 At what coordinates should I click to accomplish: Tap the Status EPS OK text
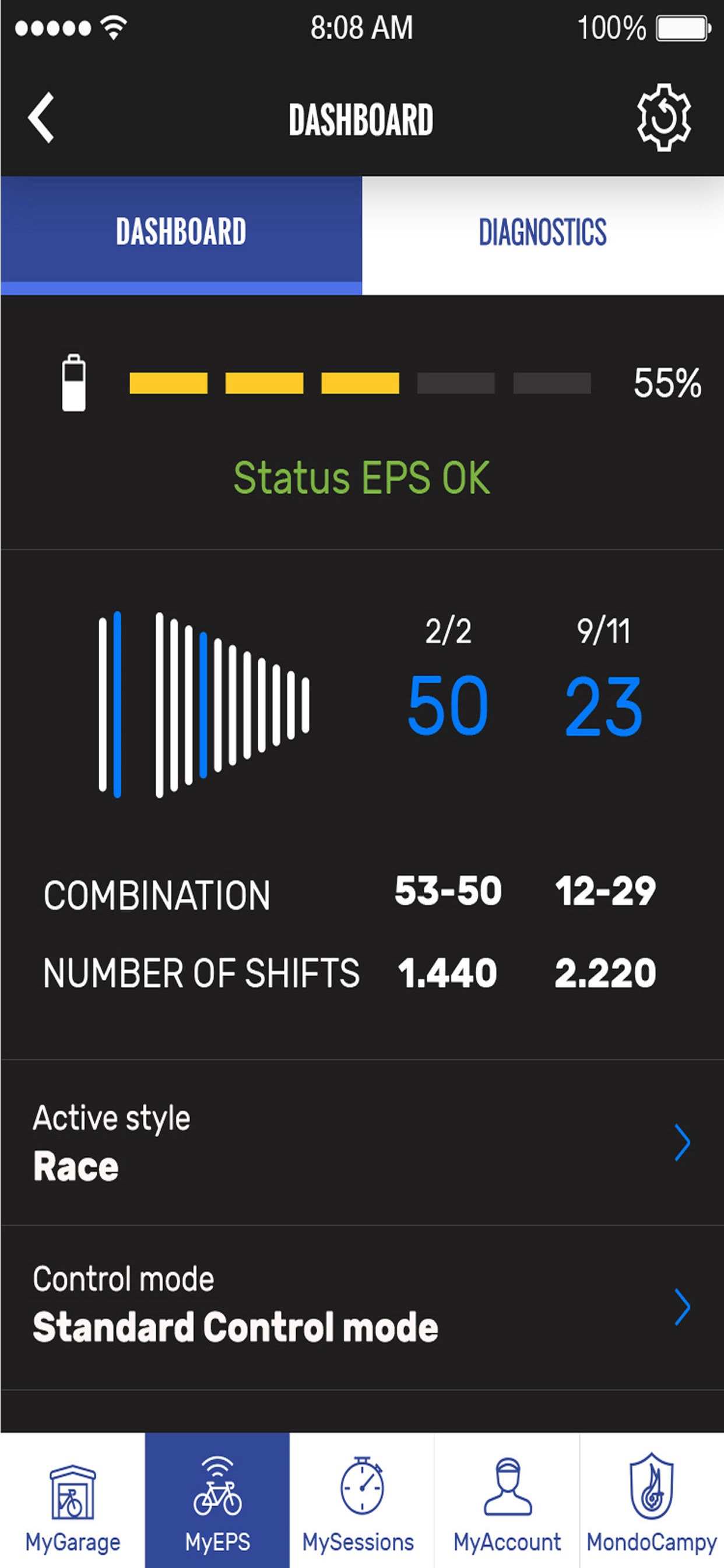361,478
